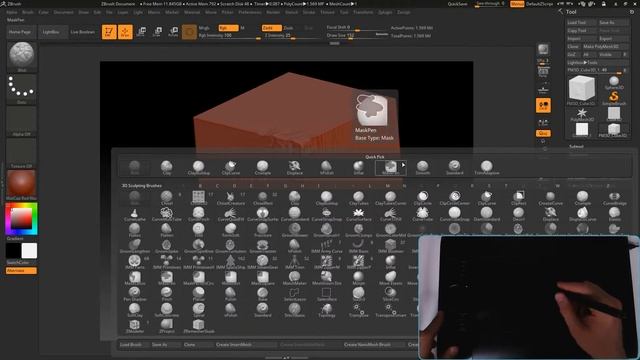The width and height of the screenshot is (640, 360).
Task: Select the IMM SpaceShip brush
Action: tap(231, 262)
